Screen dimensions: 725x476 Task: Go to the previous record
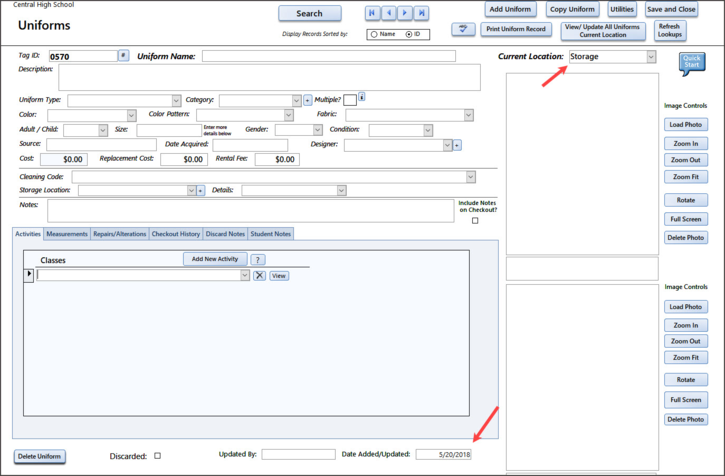[x=389, y=13]
